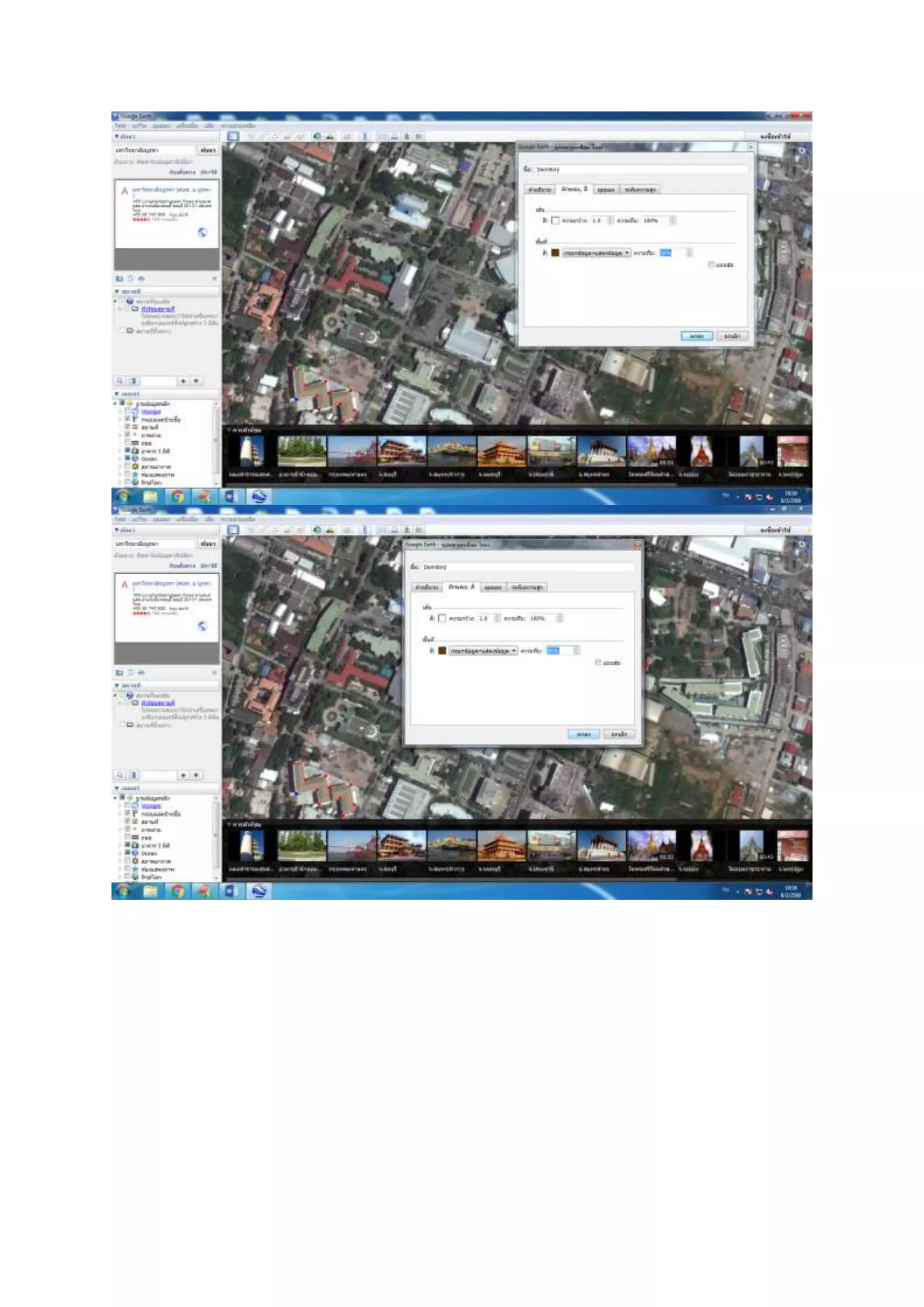924x1307 pixels.
Task: Click the sunlight toolbar icon in upper Google Earth window
Action: (x=330, y=136)
